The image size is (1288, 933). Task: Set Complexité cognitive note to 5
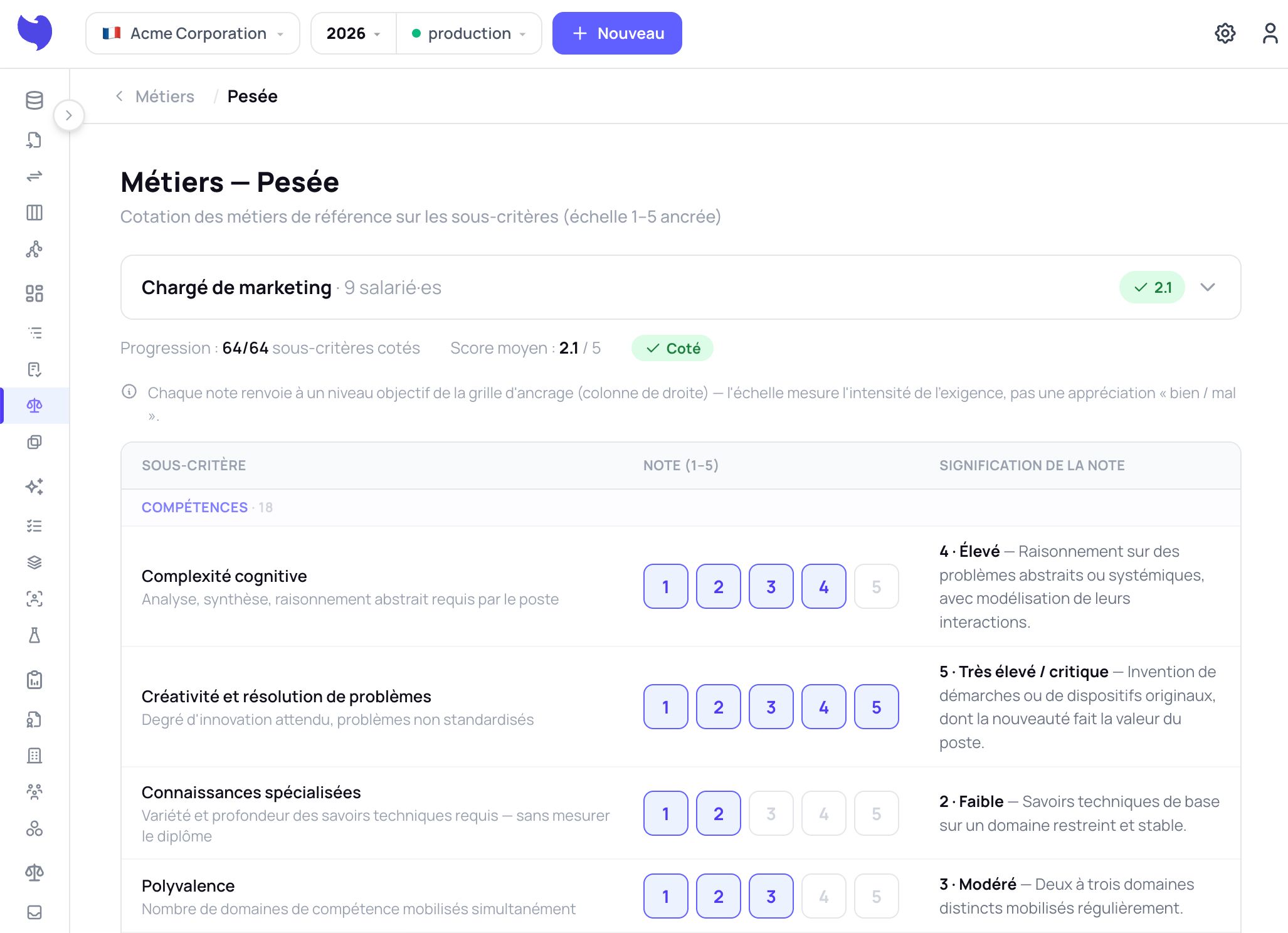click(876, 586)
